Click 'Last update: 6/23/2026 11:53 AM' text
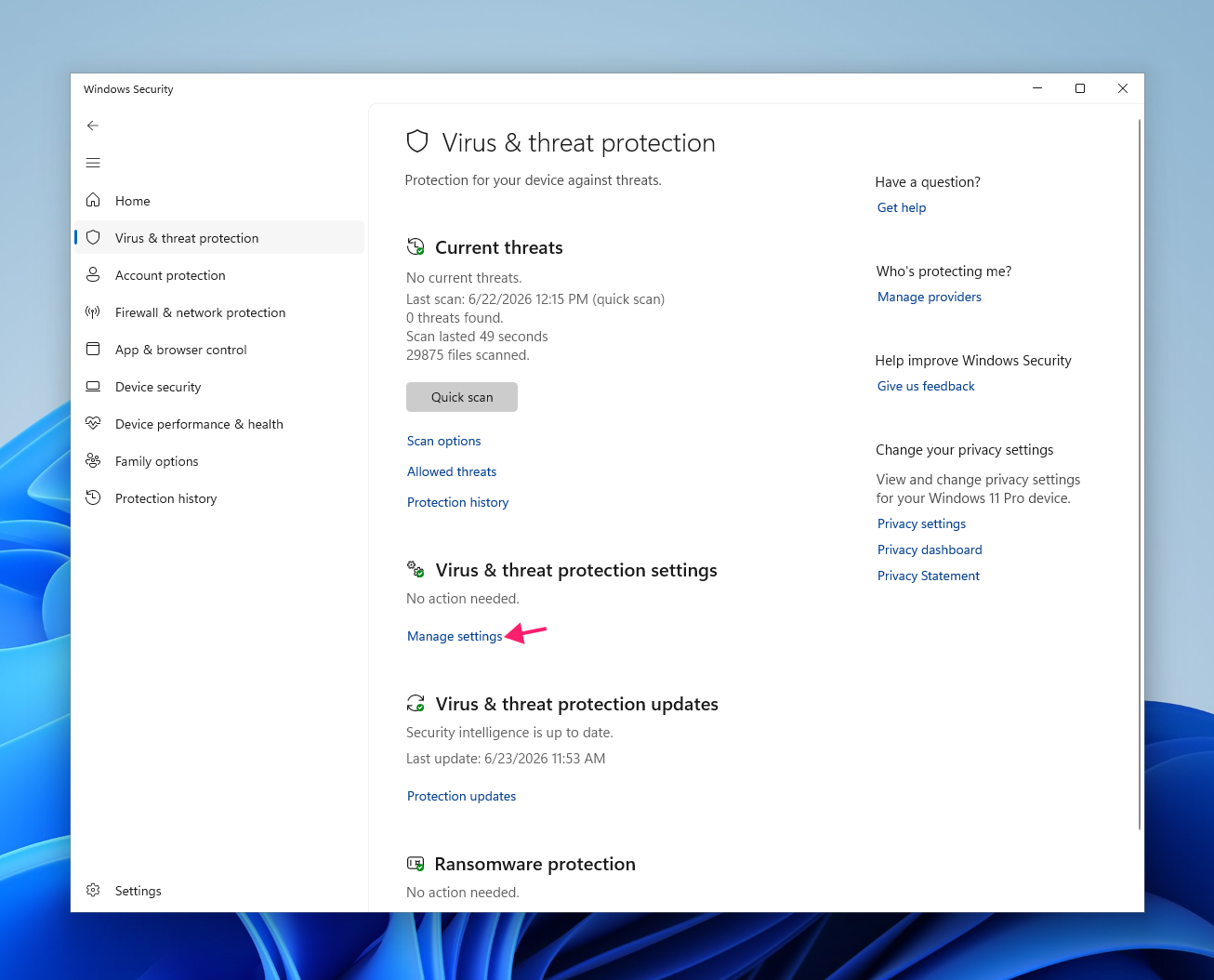The image size is (1214, 980). pyautogui.click(x=506, y=759)
